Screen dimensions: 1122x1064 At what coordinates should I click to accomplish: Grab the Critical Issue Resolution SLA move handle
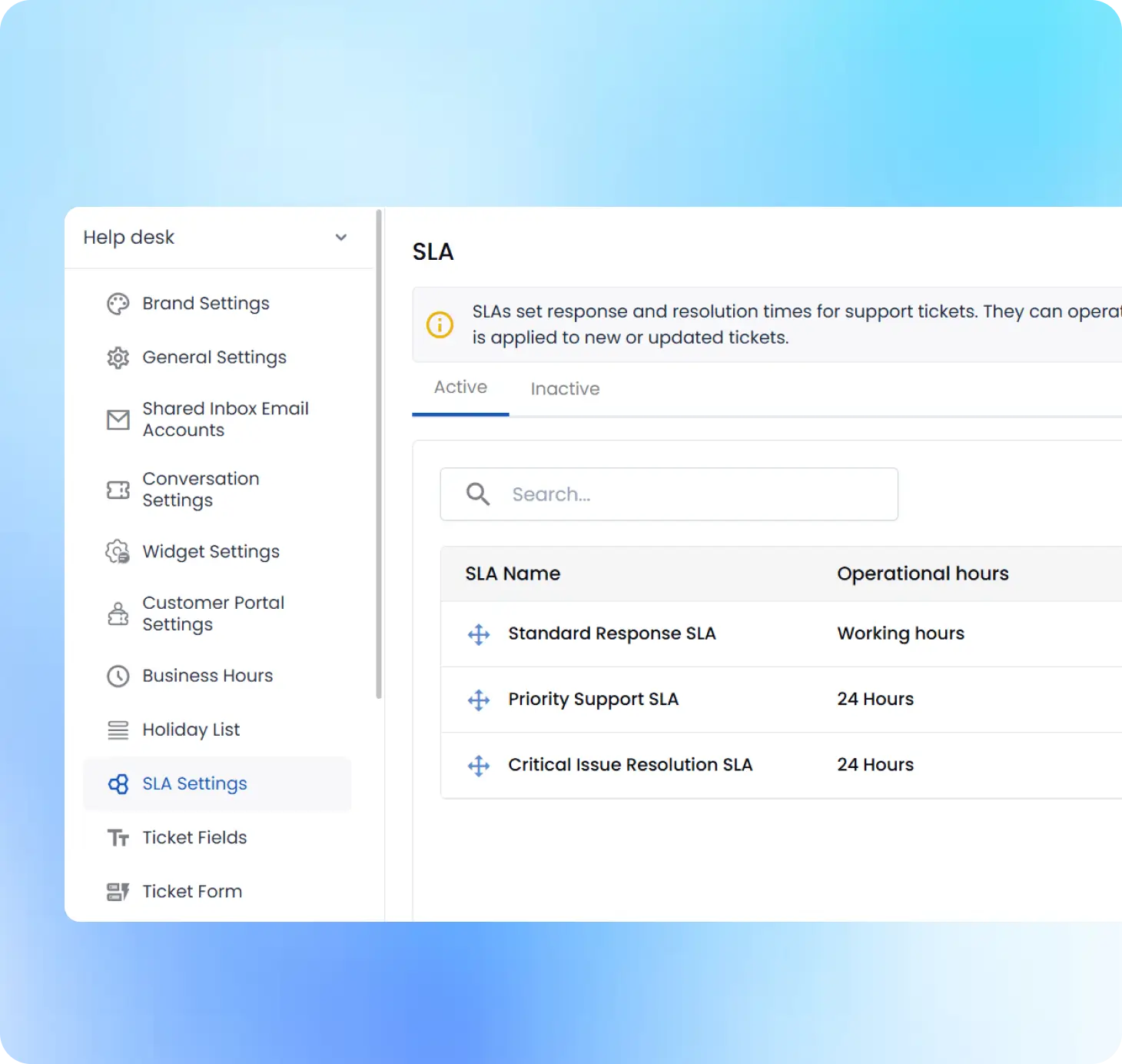(479, 766)
